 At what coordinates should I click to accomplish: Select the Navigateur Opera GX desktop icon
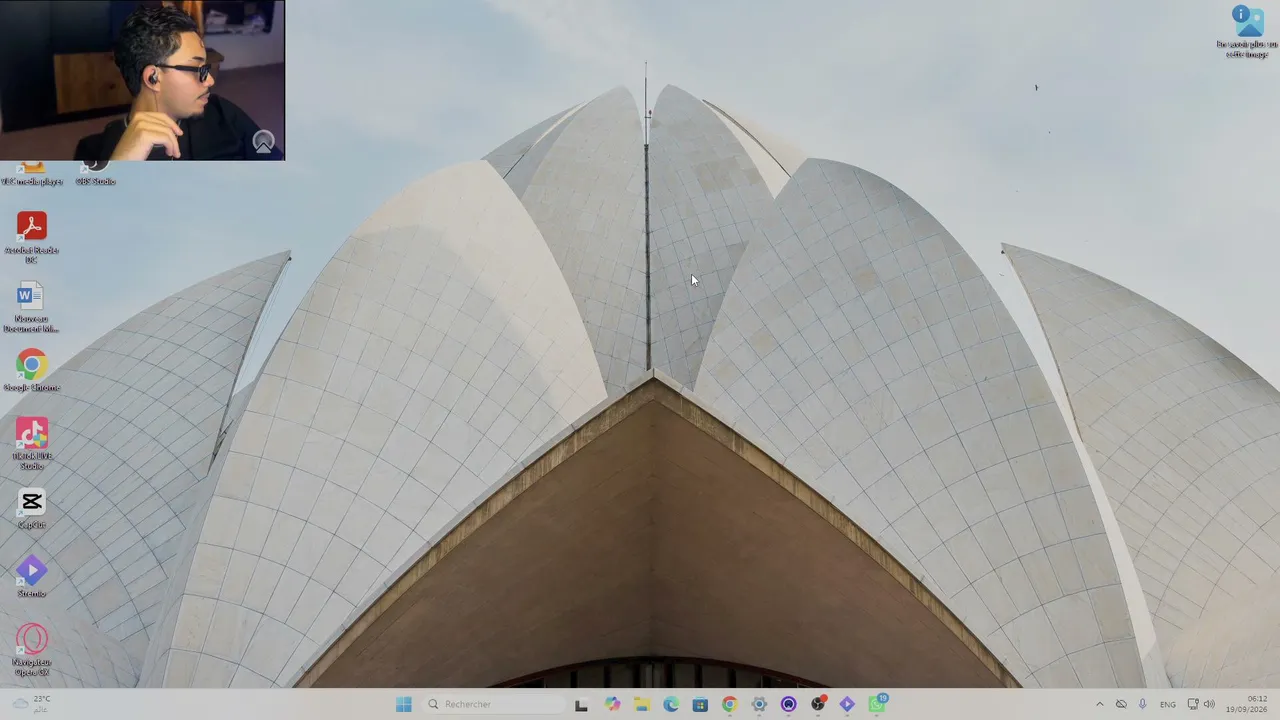tap(31, 648)
